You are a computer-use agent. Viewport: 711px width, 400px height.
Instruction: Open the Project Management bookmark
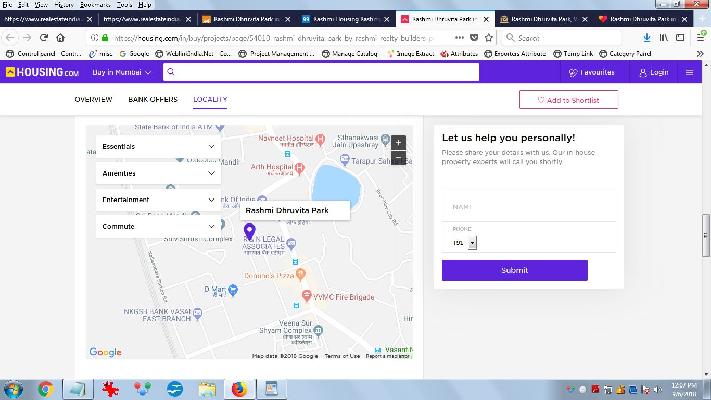tap(277, 54)
